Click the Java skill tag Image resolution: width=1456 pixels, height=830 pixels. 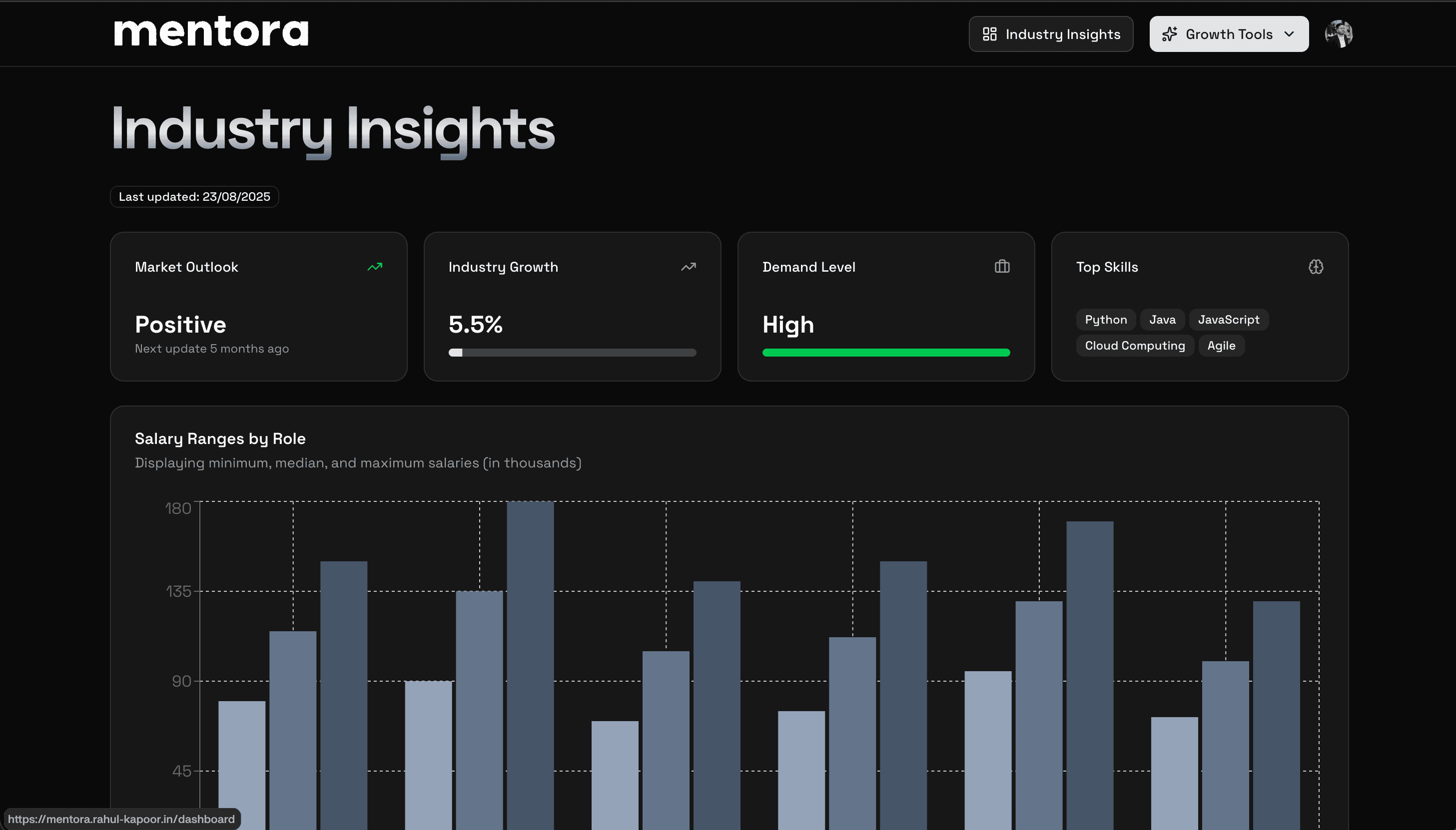(1162, 319)
